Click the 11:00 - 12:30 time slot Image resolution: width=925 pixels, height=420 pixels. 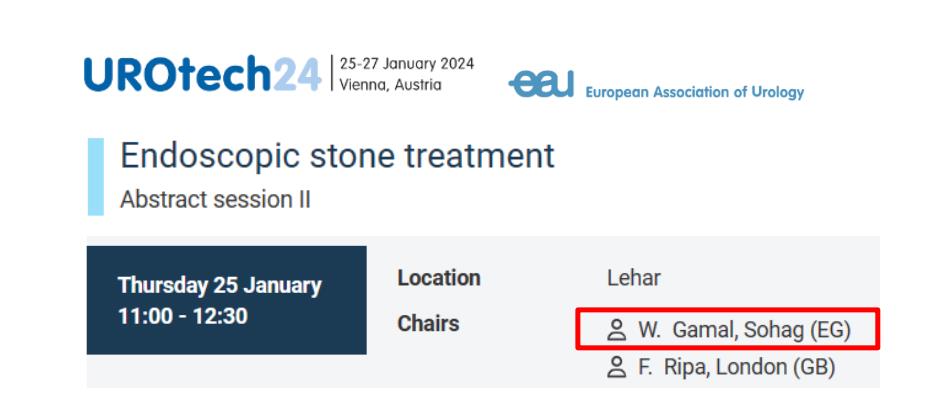point(183,316)
